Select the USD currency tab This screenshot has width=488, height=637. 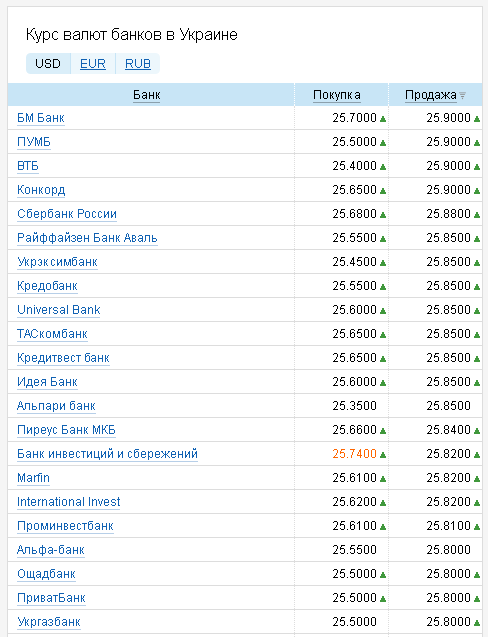pos(48,64)
